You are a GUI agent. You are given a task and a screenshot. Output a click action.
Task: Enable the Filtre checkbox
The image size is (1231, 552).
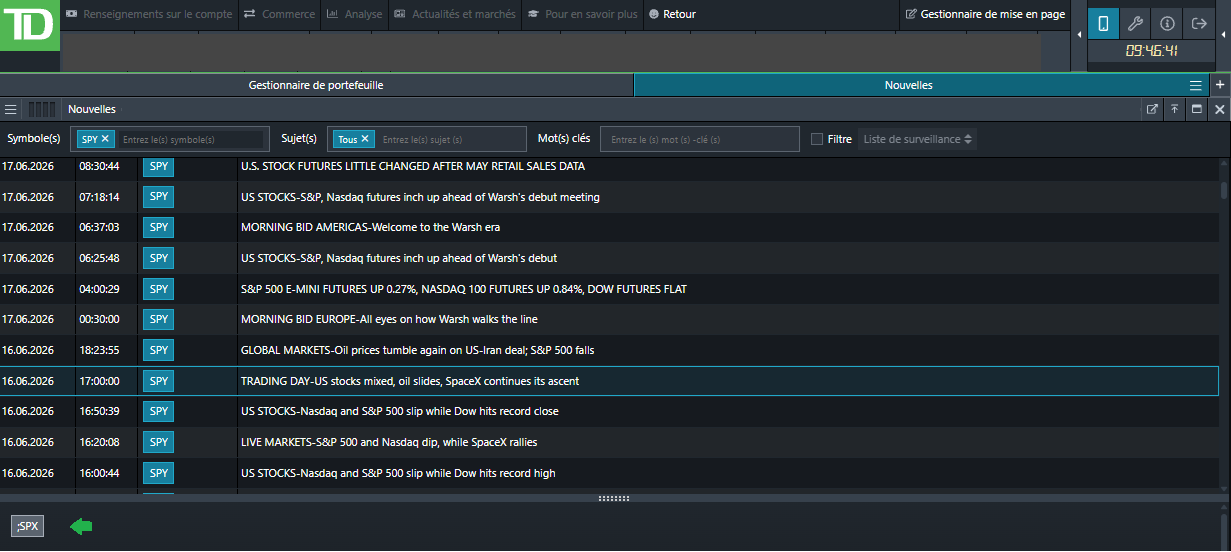pyautogui.click(x=817, y=139)
